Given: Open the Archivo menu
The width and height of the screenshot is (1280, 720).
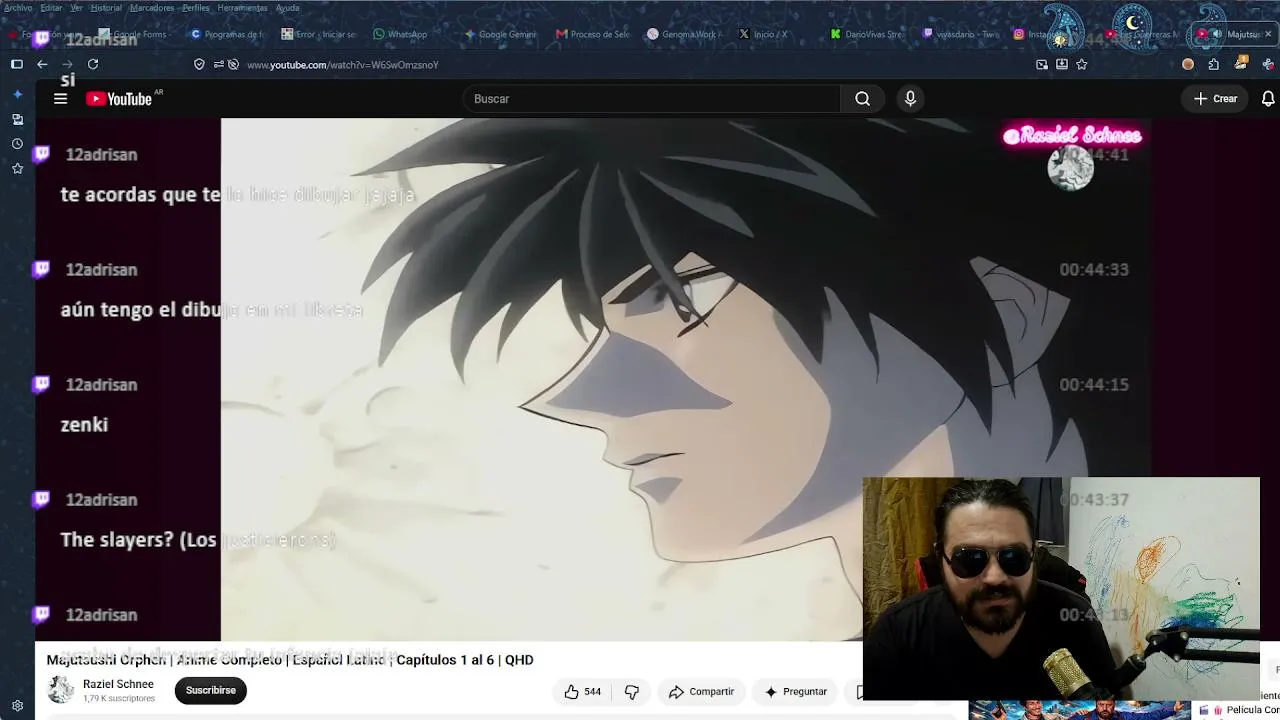Looking at the screenshot, I should 18,8.
